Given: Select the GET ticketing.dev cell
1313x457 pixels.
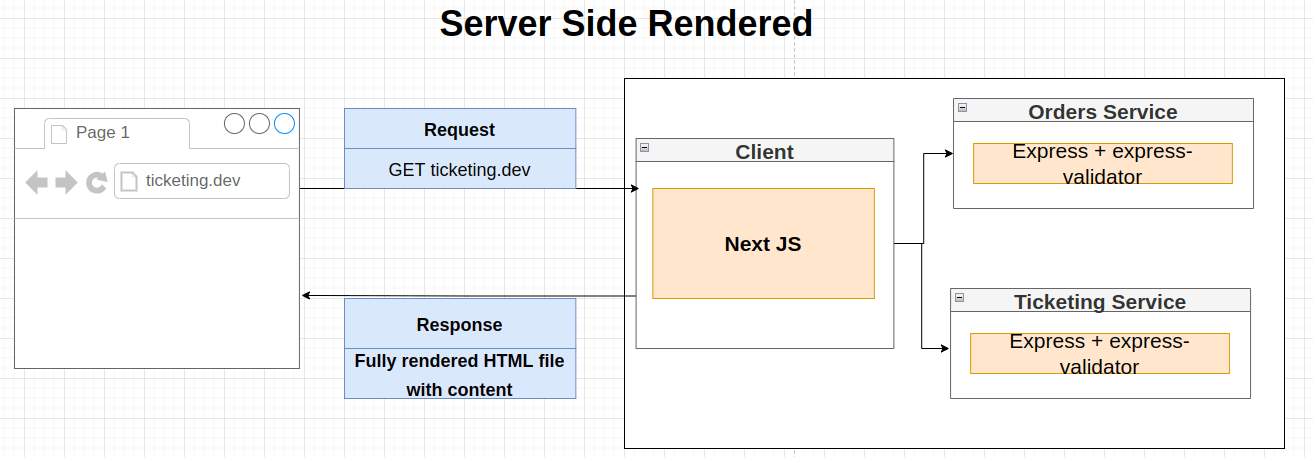Looking at the screenshot, I should 460,169.
